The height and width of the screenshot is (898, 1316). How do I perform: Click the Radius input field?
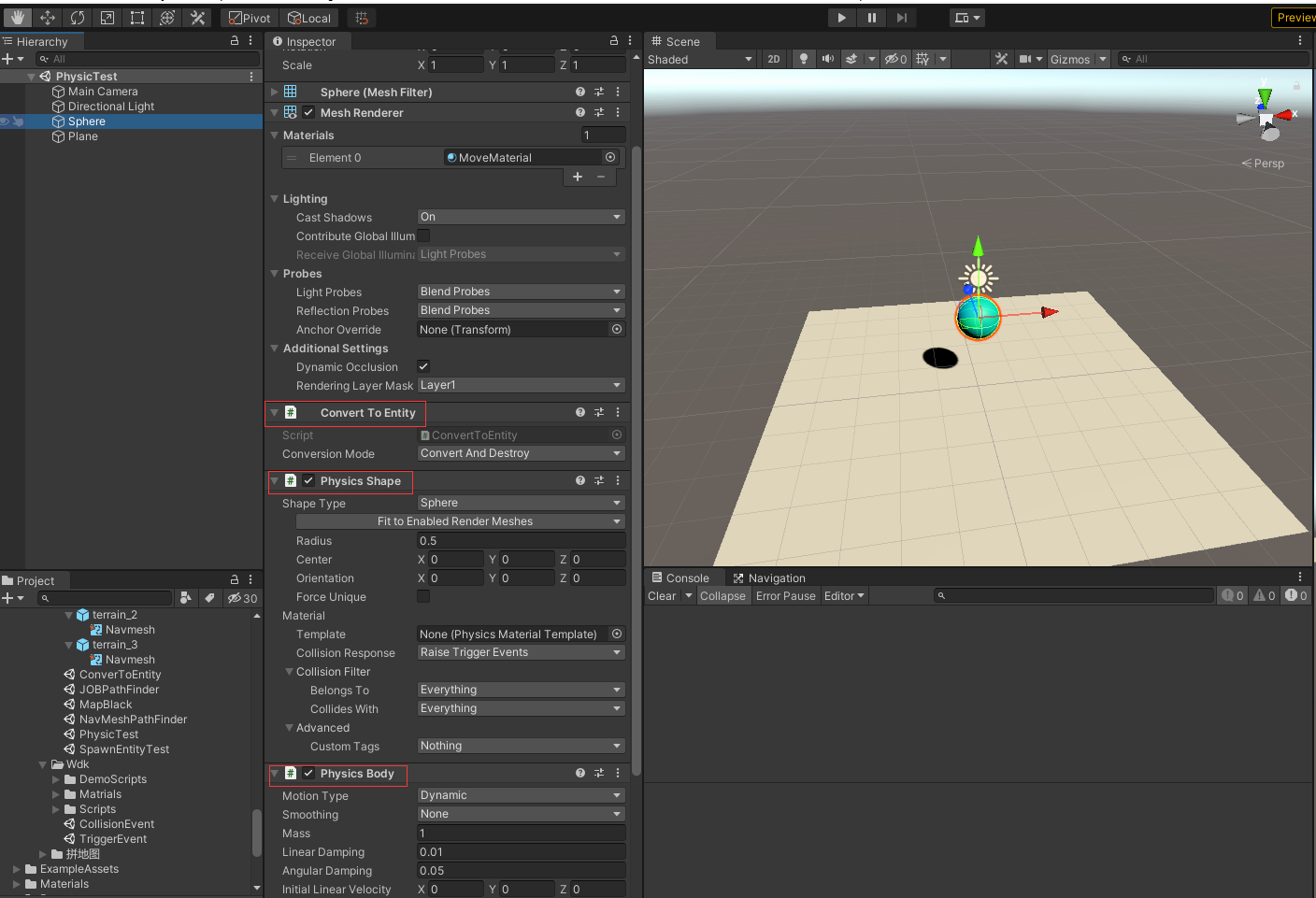(x=522, y=540)
